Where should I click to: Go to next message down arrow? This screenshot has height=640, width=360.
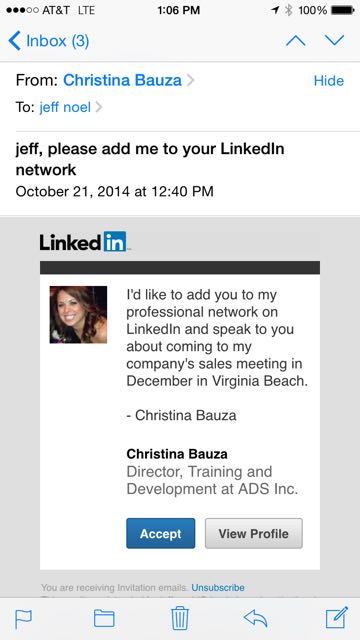(334, 40)
